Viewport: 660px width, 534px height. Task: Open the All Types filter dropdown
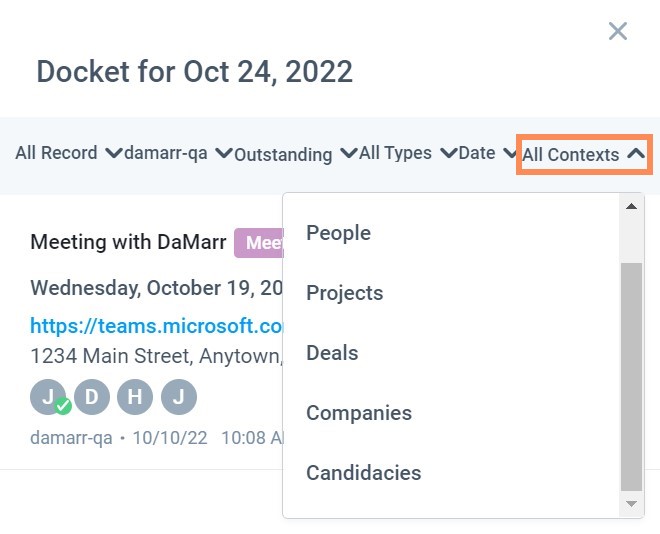pyautogui.click(x=408, y=153)
